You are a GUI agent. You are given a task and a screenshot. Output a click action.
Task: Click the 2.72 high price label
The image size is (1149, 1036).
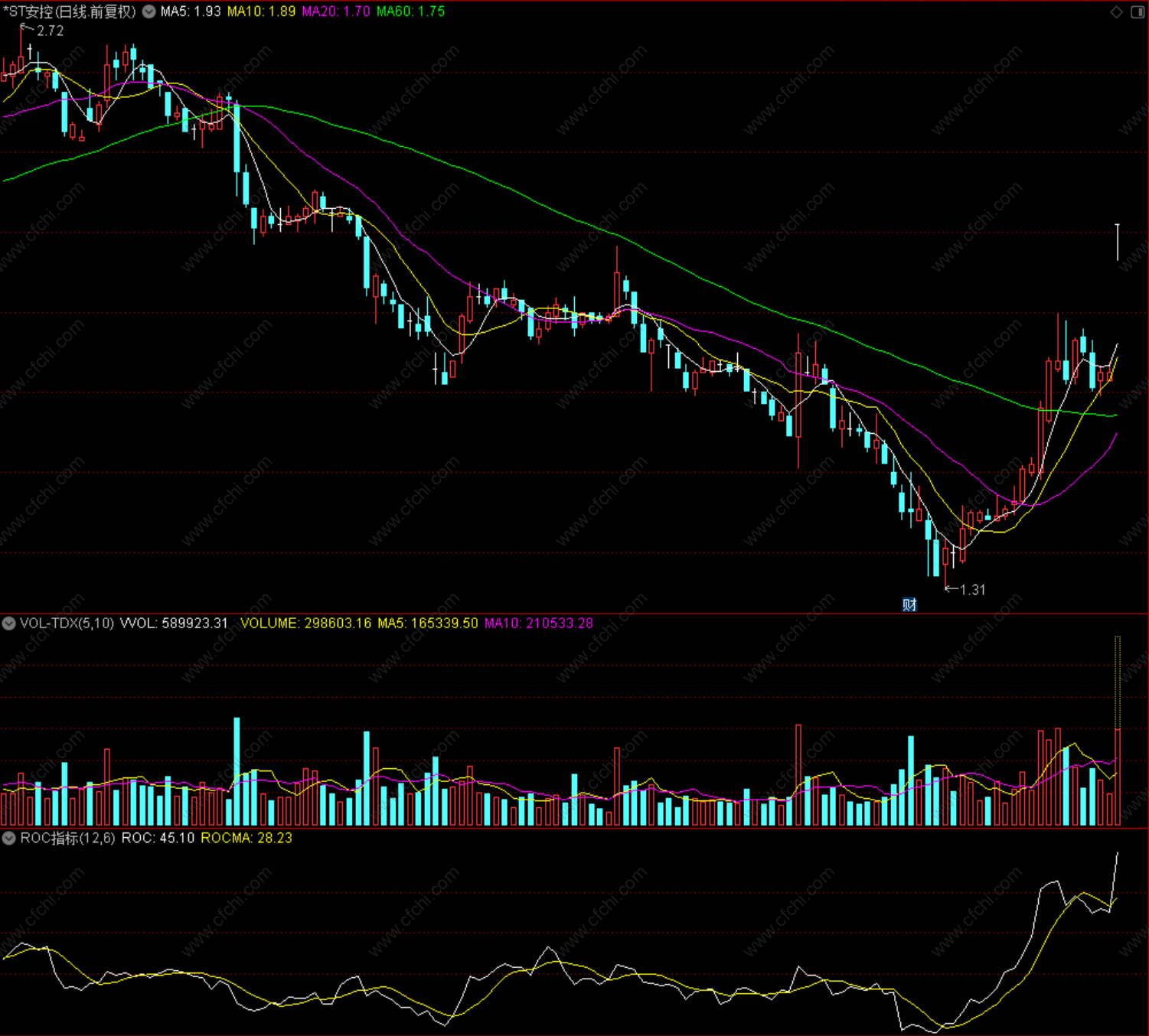tap(51, 31)
